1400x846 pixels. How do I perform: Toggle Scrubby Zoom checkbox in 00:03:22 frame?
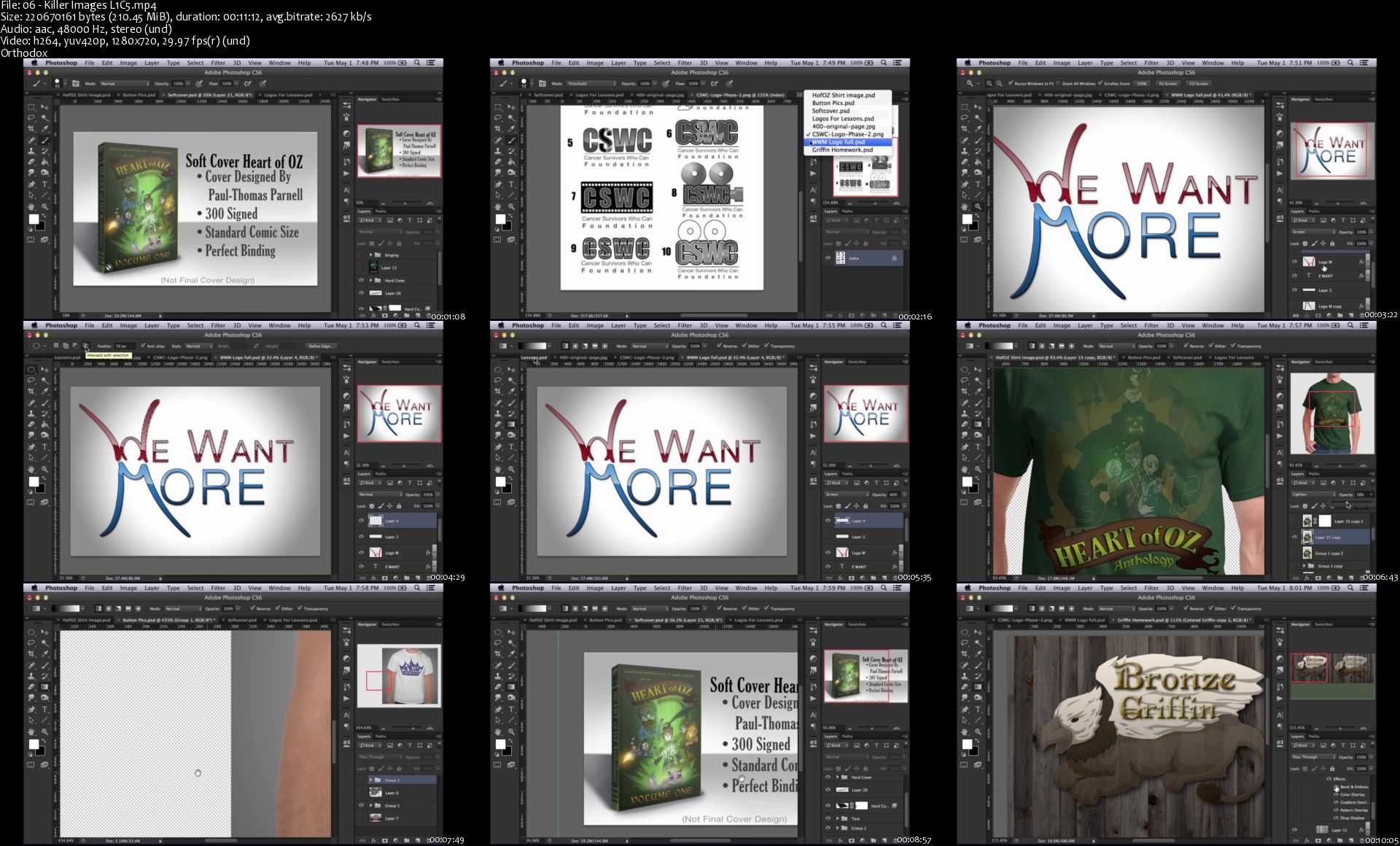tap(1099, 84)
